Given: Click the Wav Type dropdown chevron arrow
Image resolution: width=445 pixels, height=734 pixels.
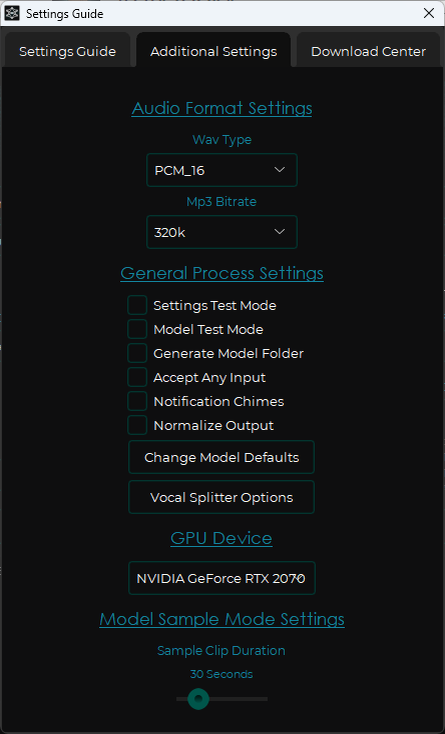Looking at the screenshot, I should [279, 170].
